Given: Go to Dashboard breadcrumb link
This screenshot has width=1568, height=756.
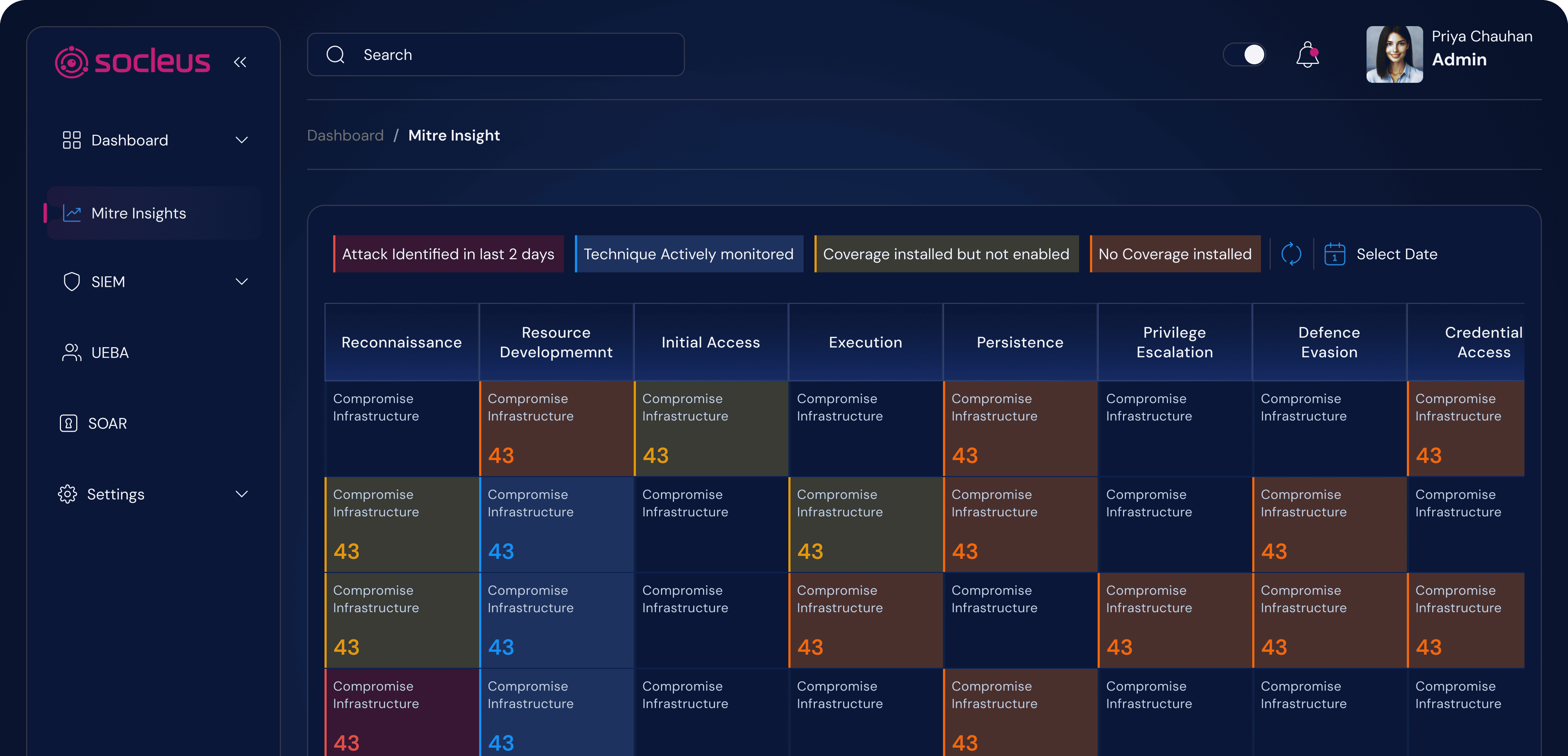Looking at the screenshot, I should (345, 135).
